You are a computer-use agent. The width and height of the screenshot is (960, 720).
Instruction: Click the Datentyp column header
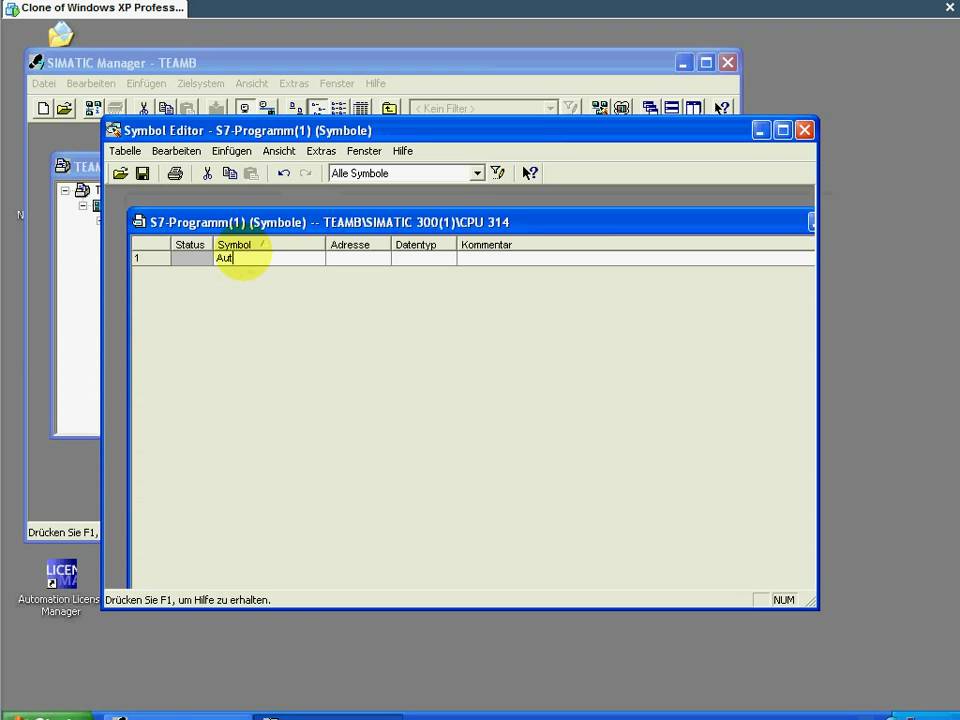(x=424, y=244)
